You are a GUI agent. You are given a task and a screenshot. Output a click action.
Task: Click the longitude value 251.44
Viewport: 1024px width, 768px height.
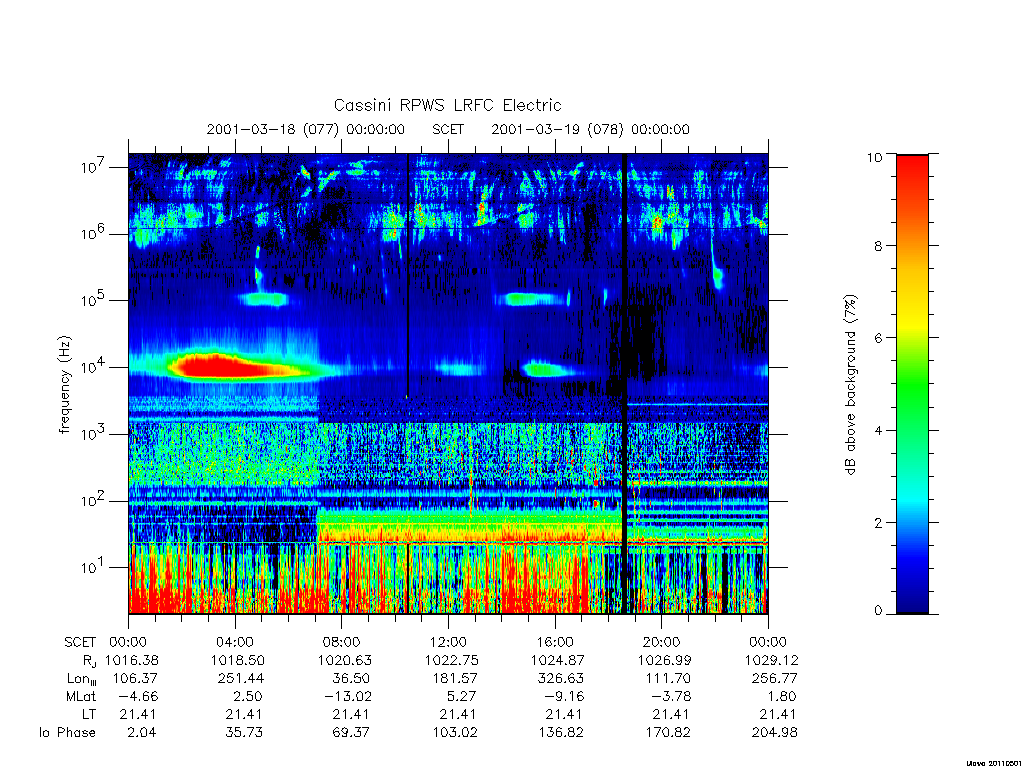point(241,679)
